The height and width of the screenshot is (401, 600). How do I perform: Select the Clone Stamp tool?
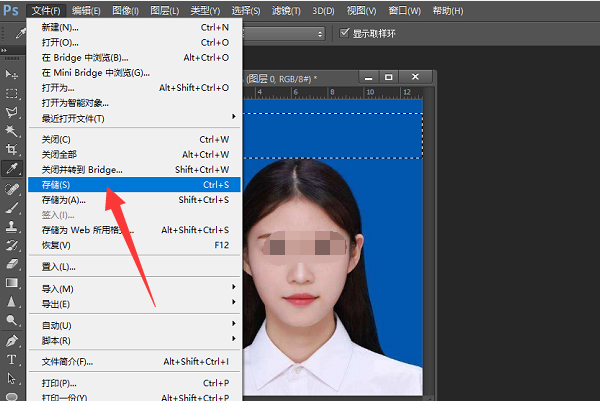pyautogui.click(x=11, y=227)
